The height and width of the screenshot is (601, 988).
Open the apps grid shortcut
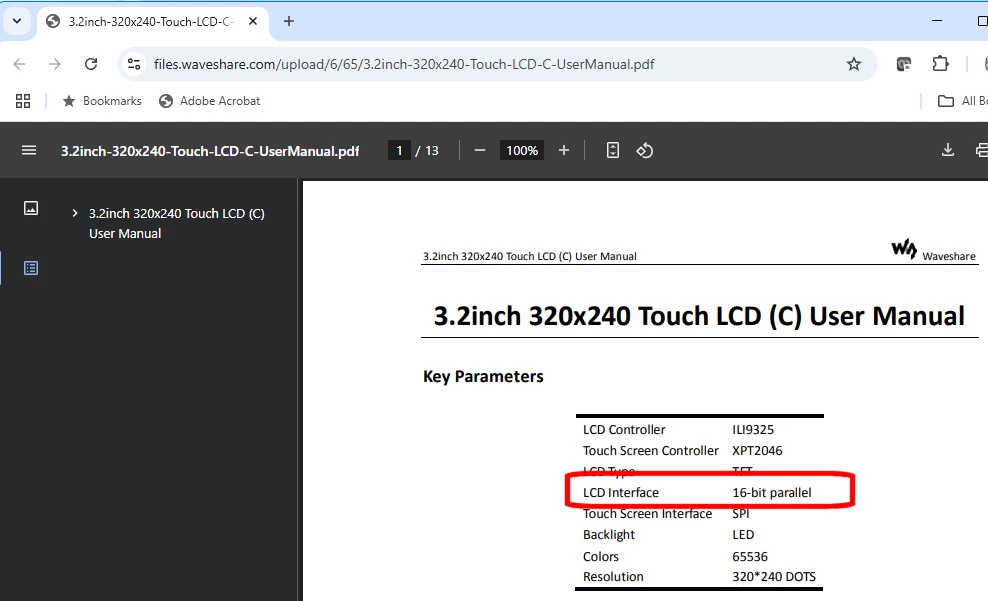point(23,101)
